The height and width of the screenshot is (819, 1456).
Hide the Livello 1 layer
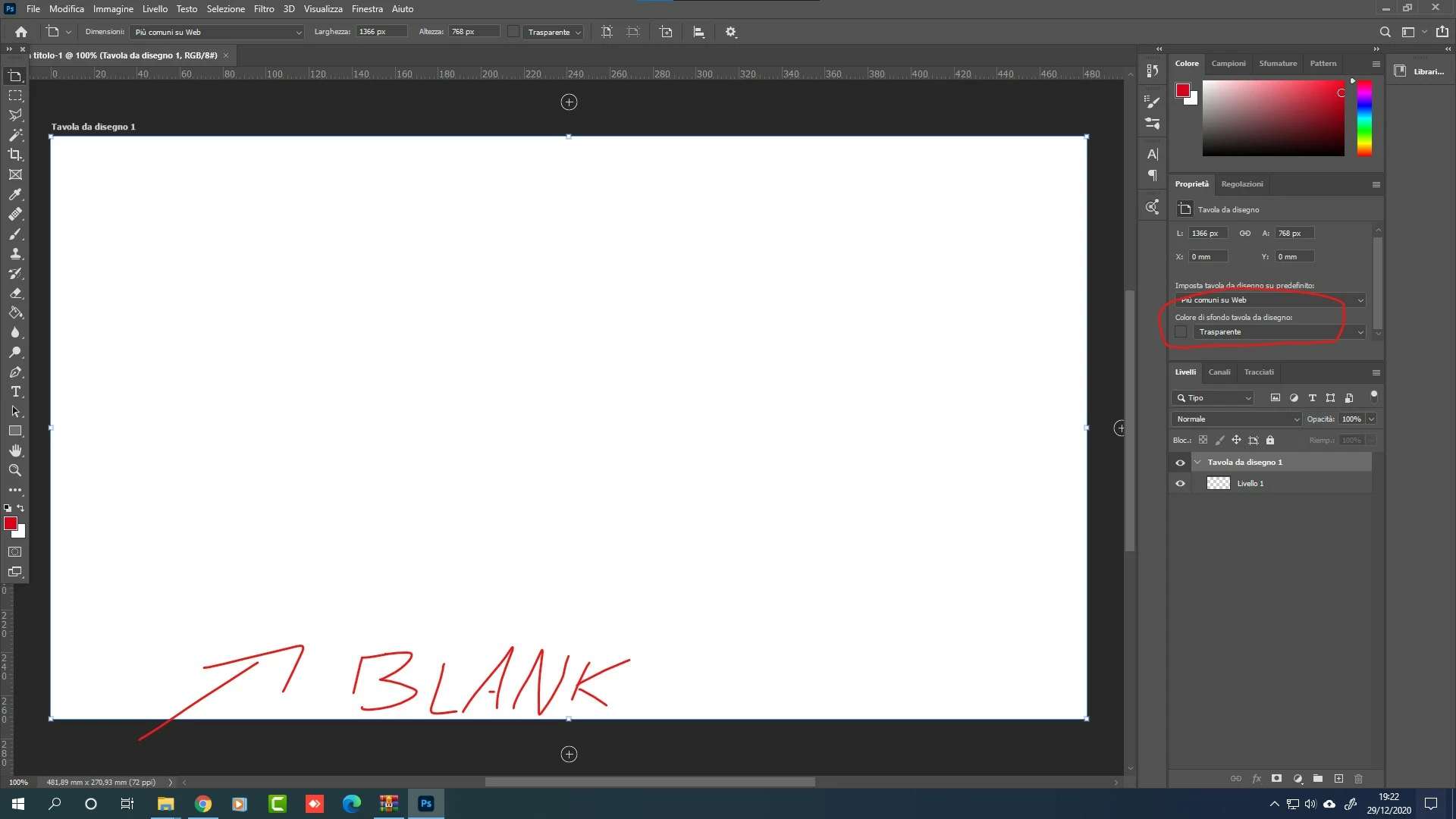pos(1180,483)
